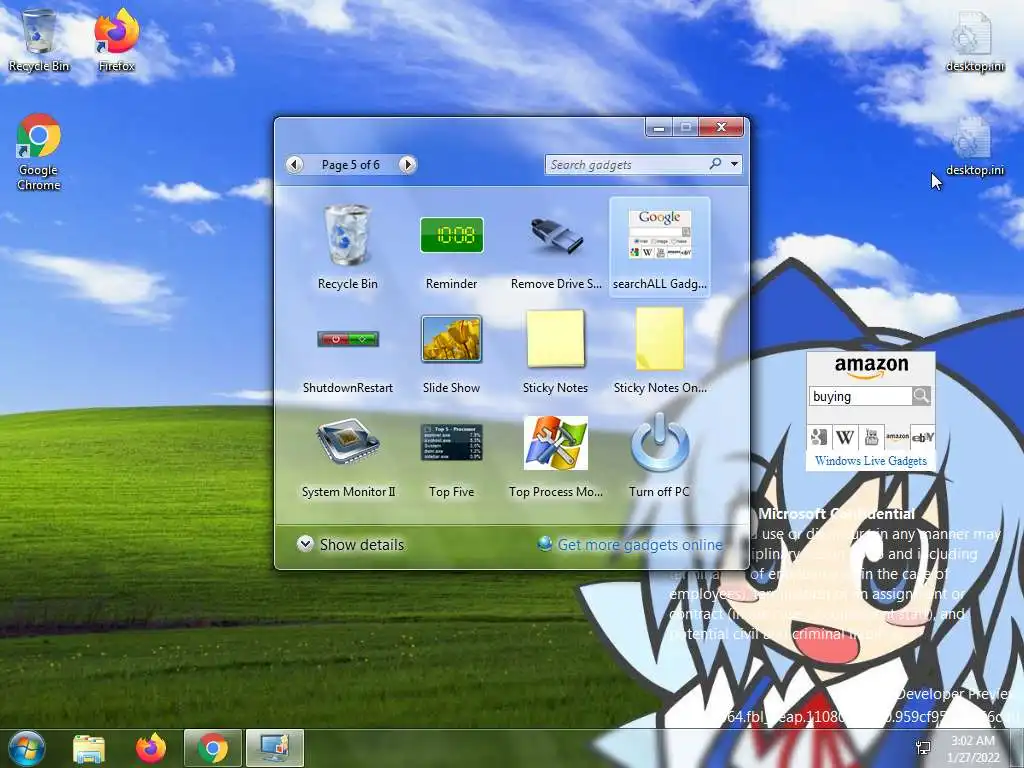Pick the Sticky Notes Online gadget
Viewport: 1024px width, 768px height.
[x=660, y=351]
